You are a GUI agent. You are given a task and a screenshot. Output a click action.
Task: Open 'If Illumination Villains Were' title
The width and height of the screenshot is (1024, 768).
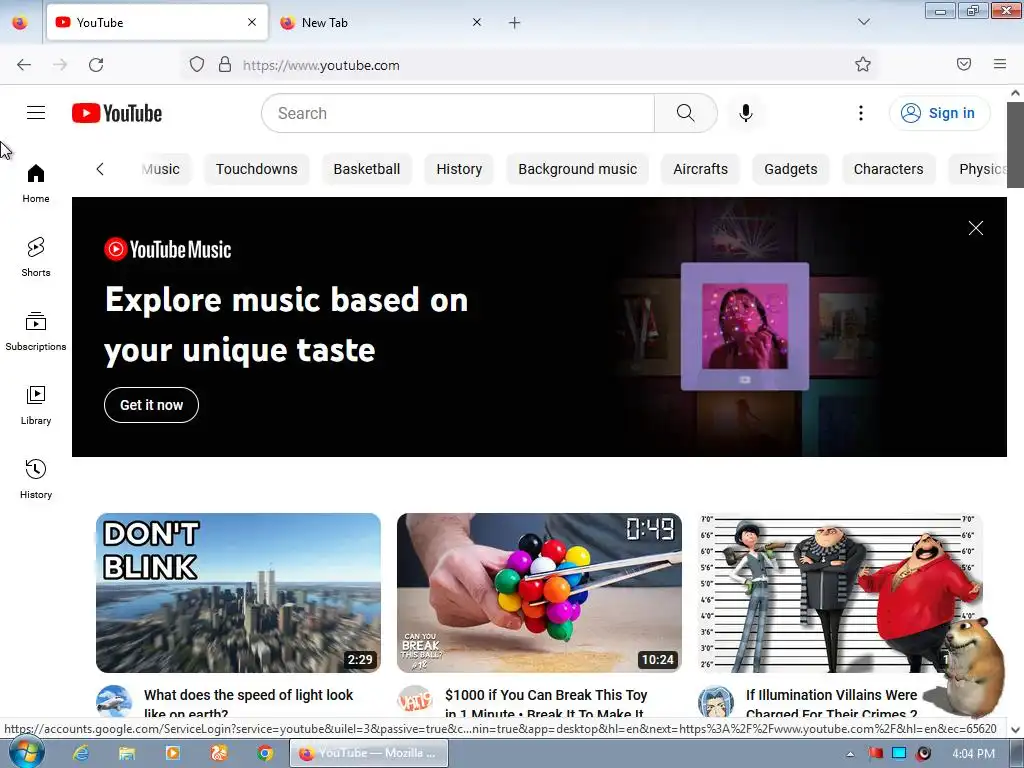(831, 703)
